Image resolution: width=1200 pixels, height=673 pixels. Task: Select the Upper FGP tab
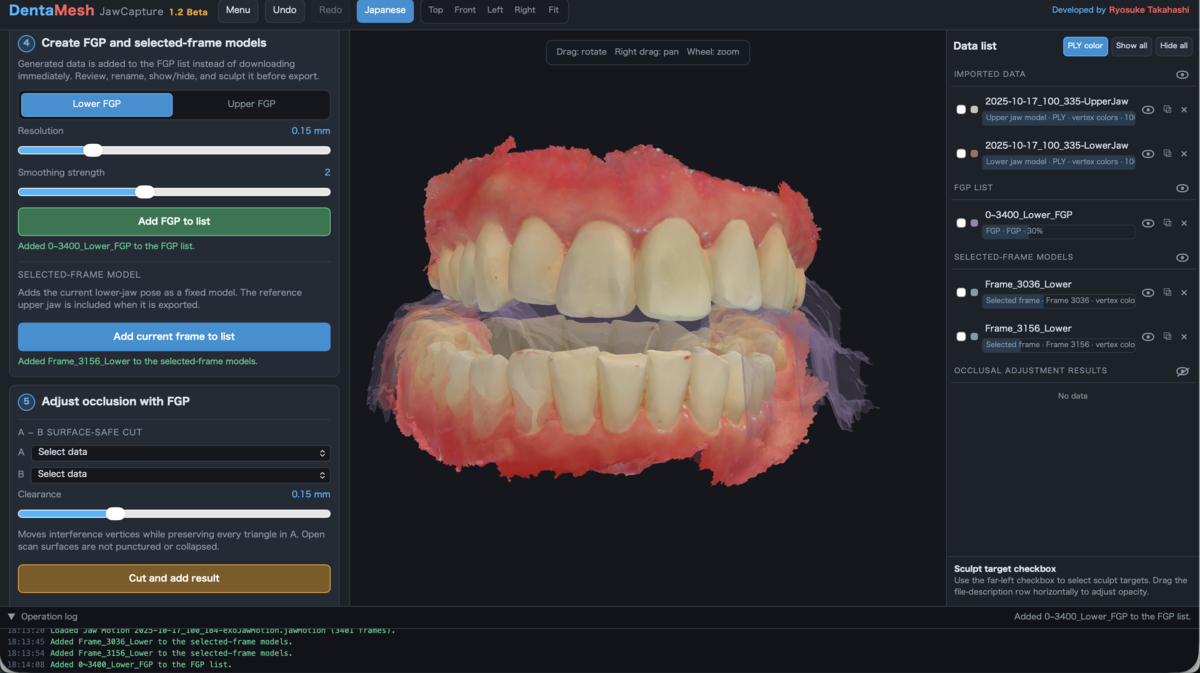252,104
